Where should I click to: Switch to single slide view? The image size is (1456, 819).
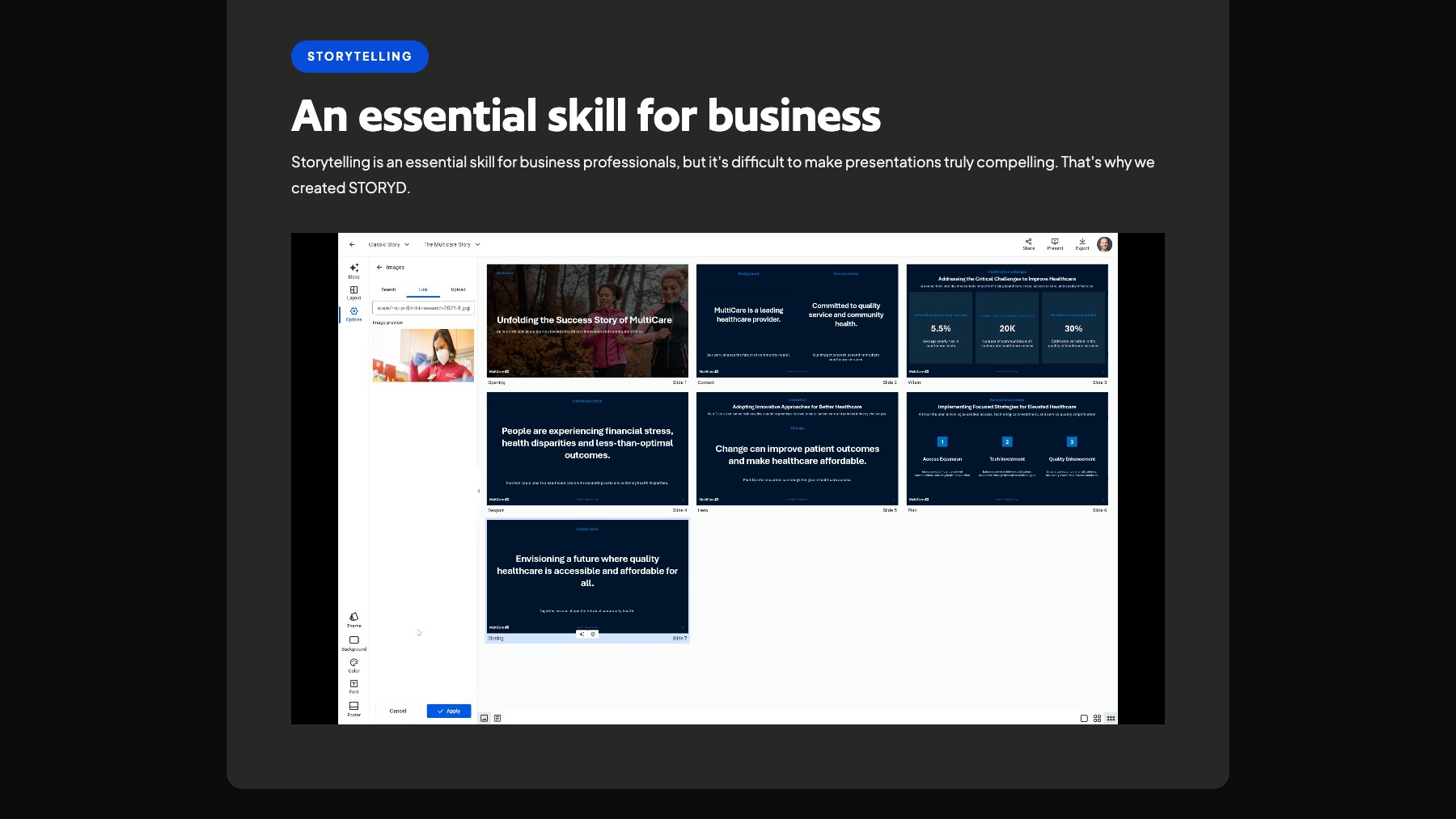pos(1084,718)
